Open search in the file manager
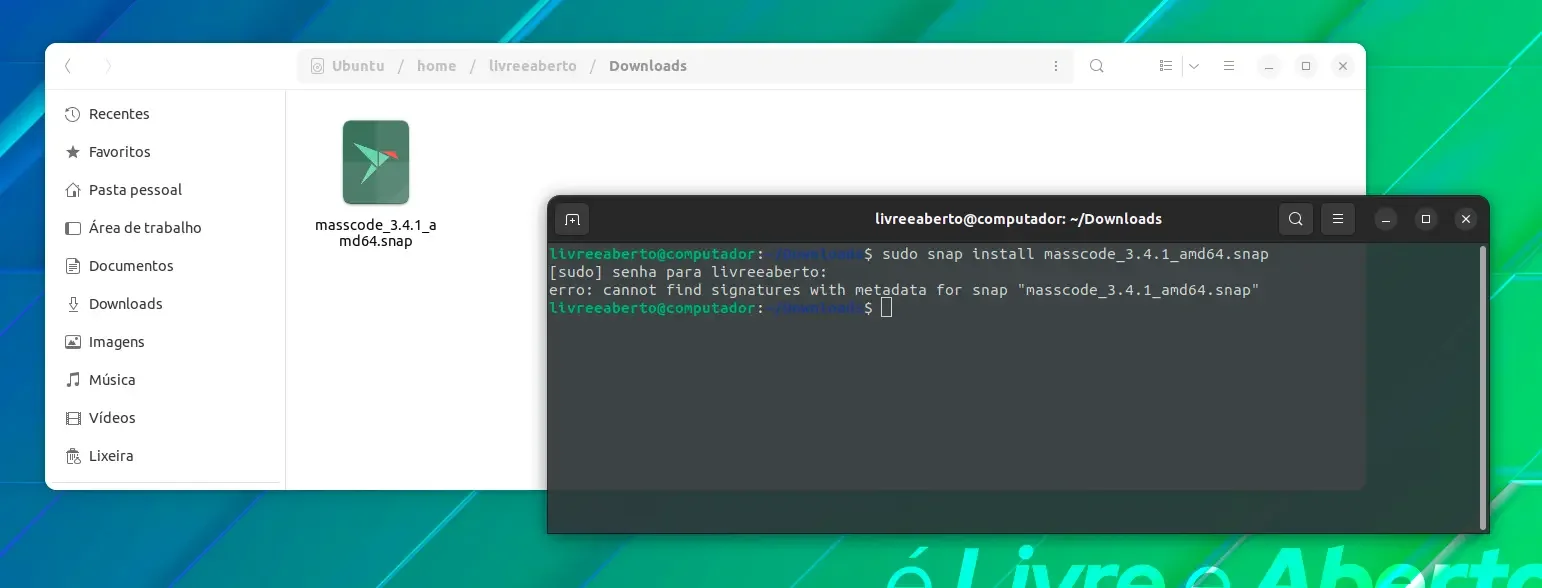The width and height of the screenshot is (1542, 588). [1097, 66]
